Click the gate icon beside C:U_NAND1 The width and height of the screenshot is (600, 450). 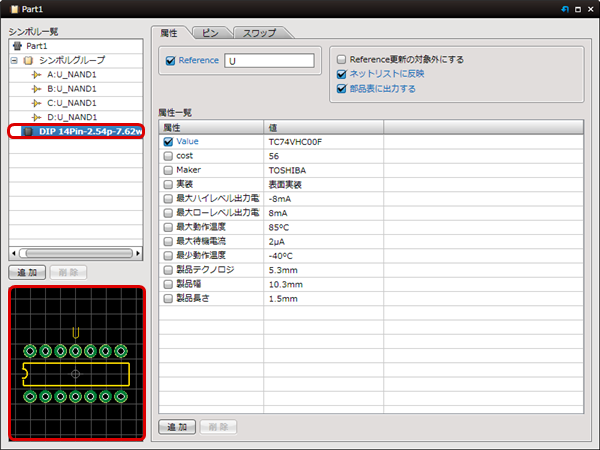tap(36, 103)
